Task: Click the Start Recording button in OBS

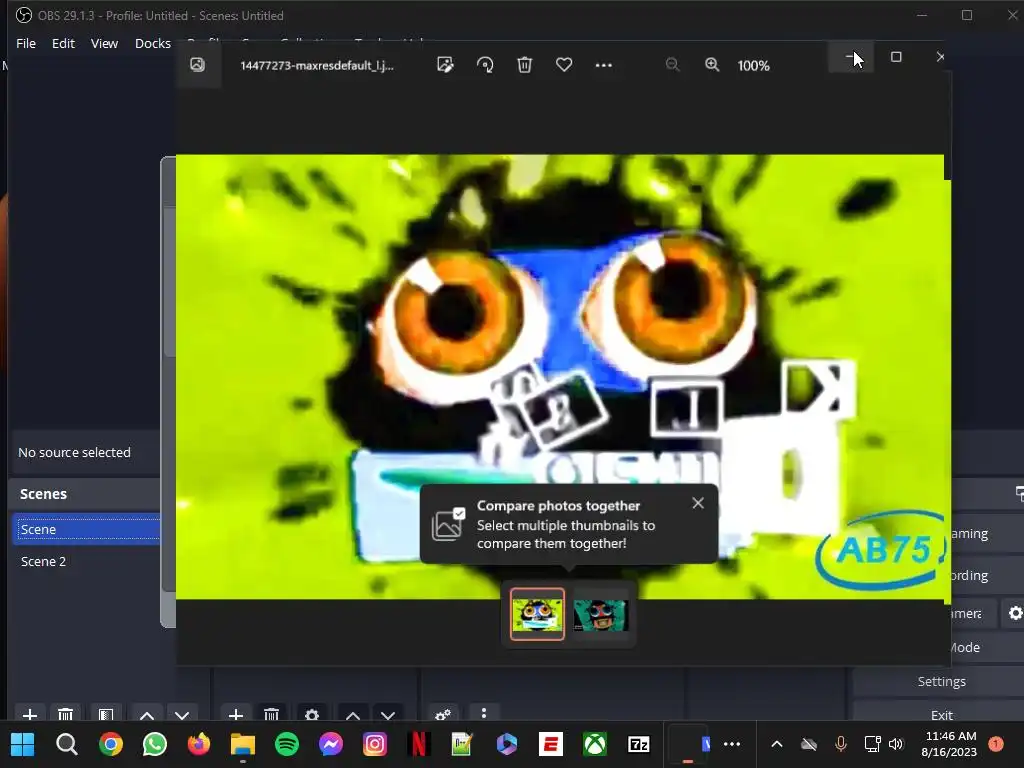Action: [987, 575]
